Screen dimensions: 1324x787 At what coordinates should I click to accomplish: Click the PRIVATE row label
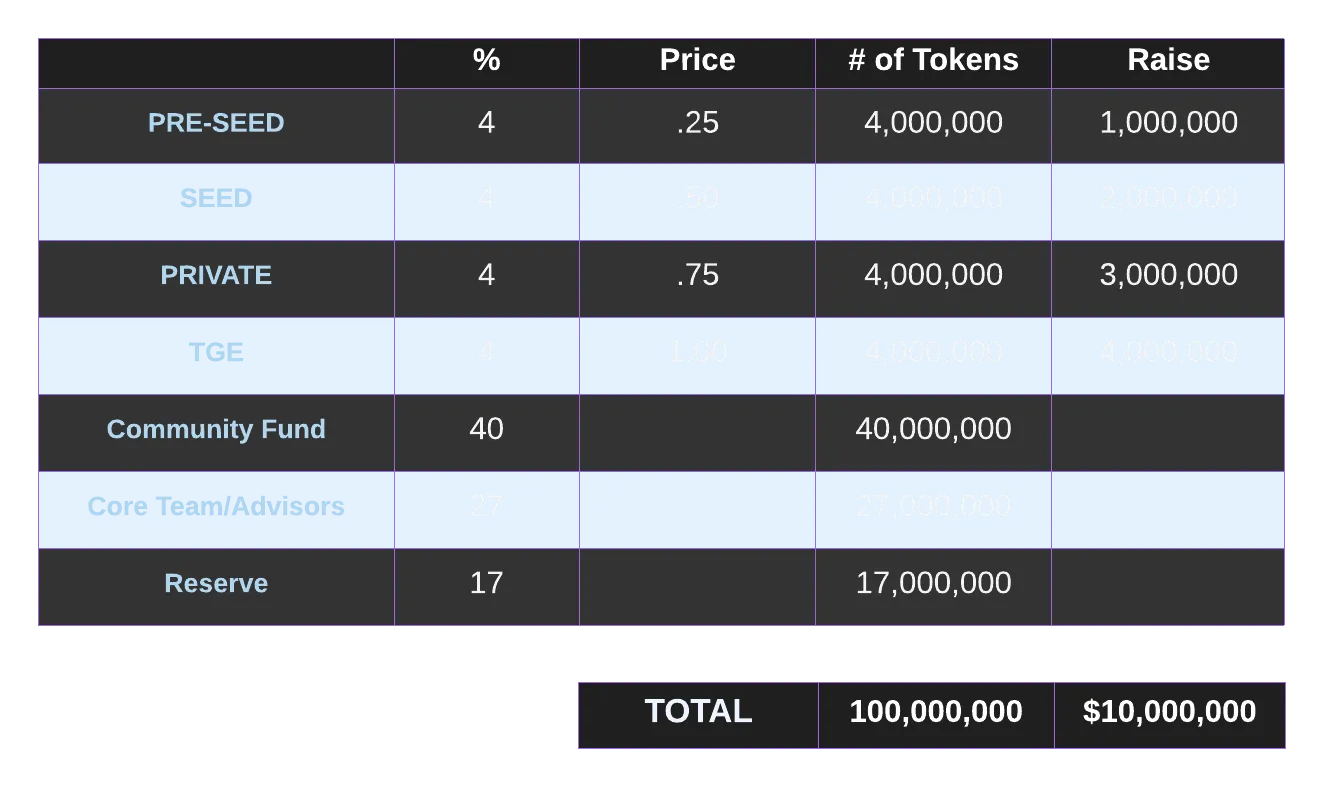tap(216, 275)
